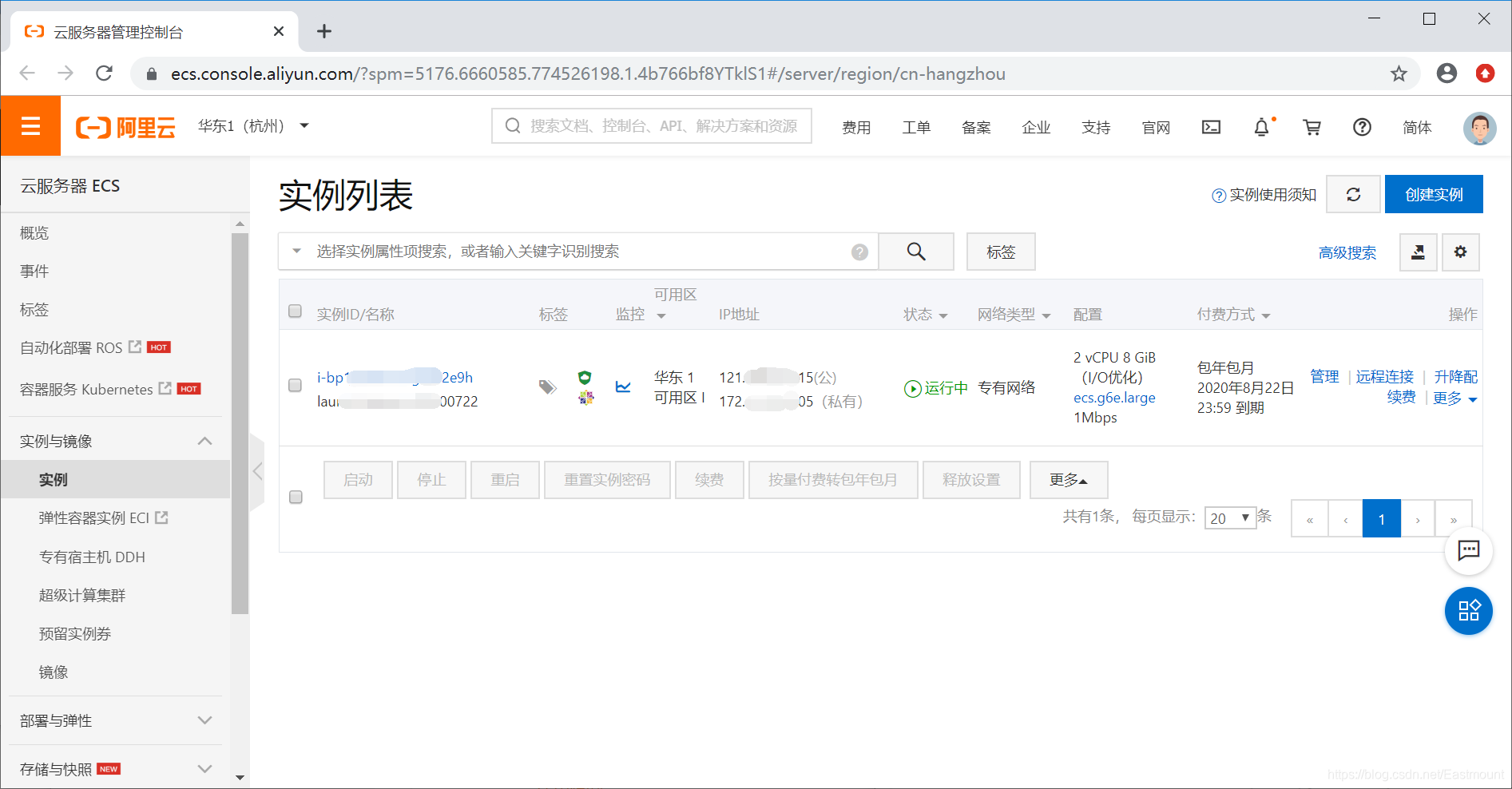Open the 华东1（杭州）region selector
This screenshot has width=1512, height=789.
[x=253, y=125]
